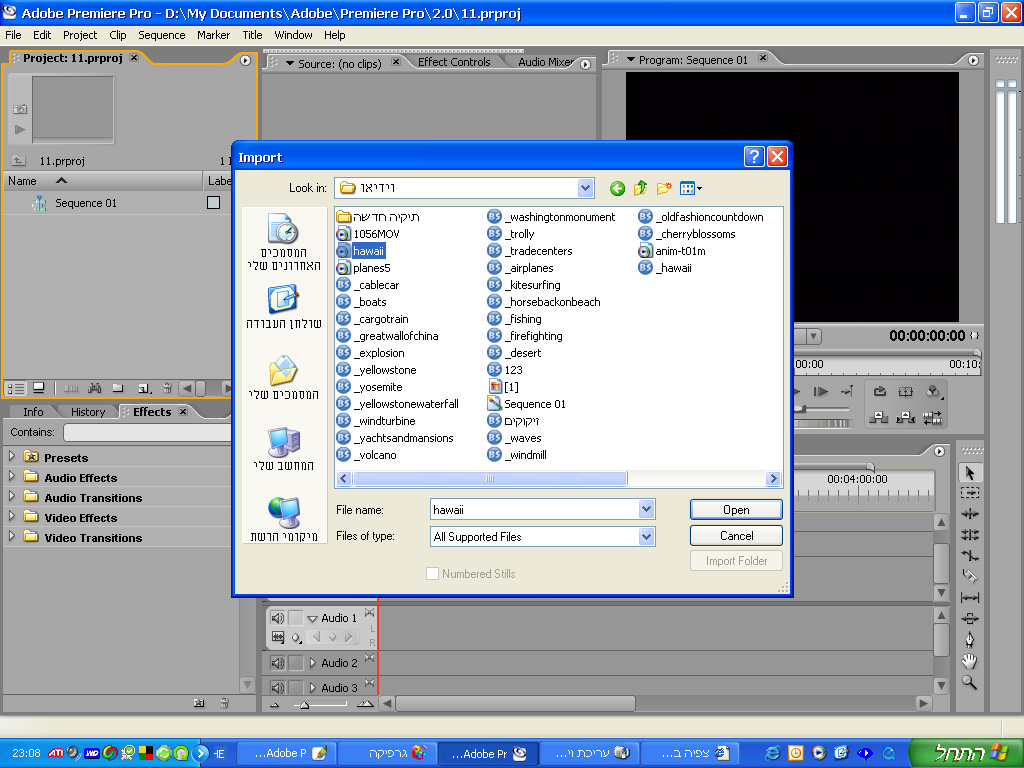Open the Files of type dropdown
Viewport: 1024px width, 768px height.
click(646, 537)
